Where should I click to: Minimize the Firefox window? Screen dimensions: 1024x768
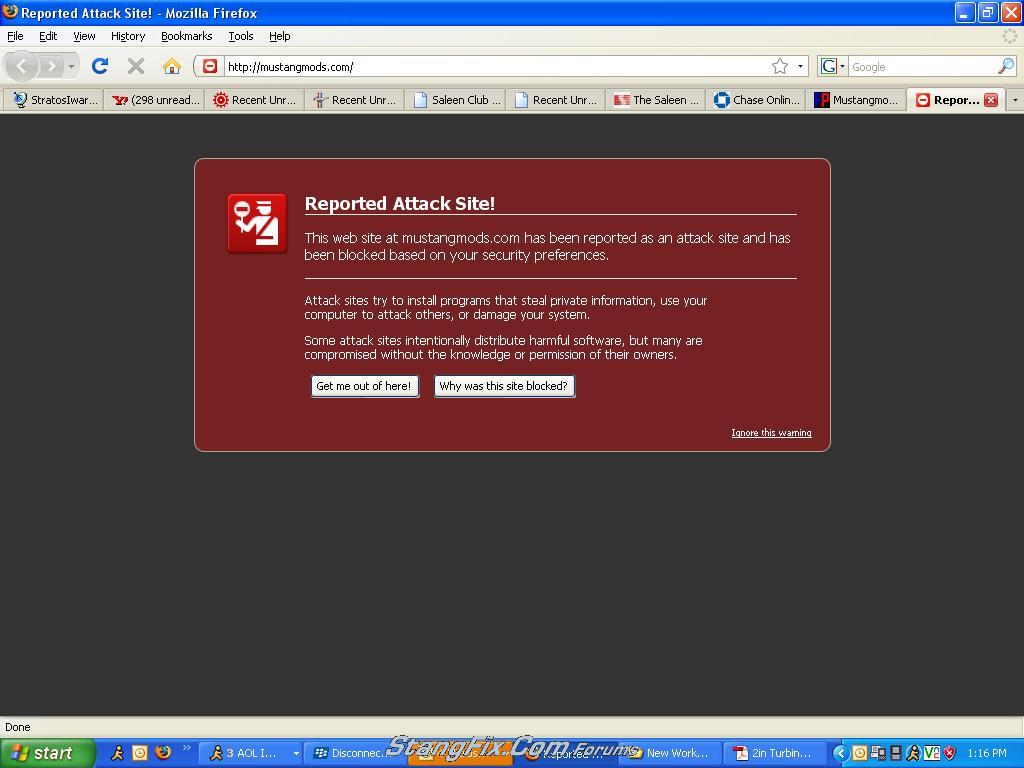[965, 12]
